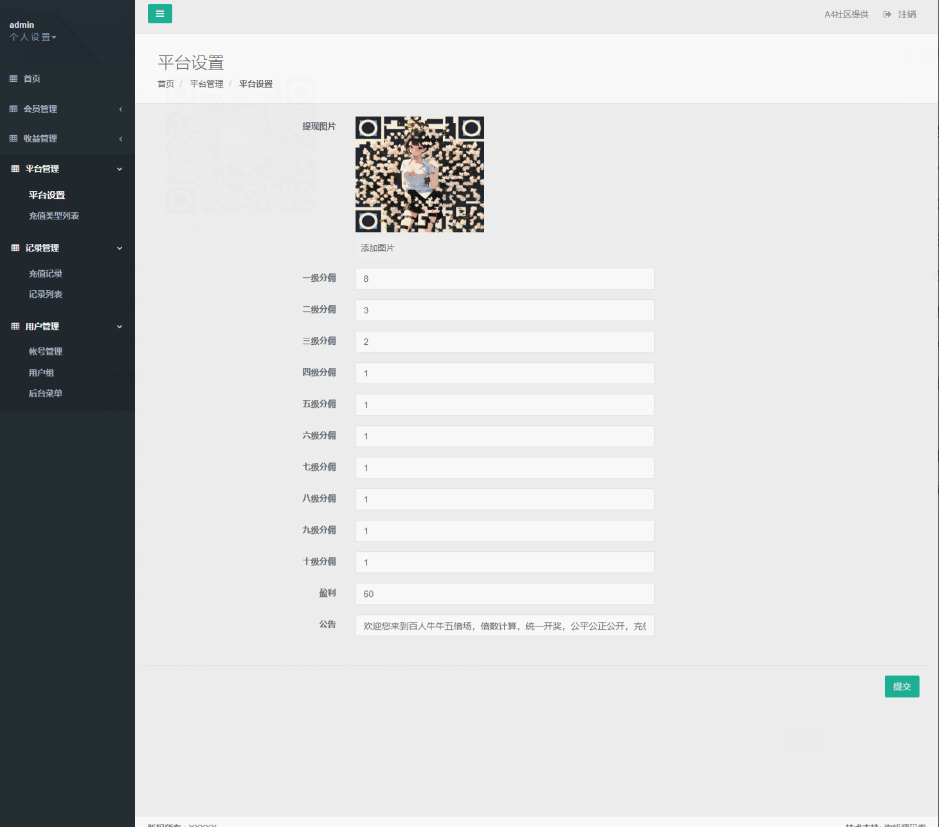Viewport: 939px width, 827px height.
Task: Collapse 用户管理 using its chevron
Action: (x=119, y=326)
